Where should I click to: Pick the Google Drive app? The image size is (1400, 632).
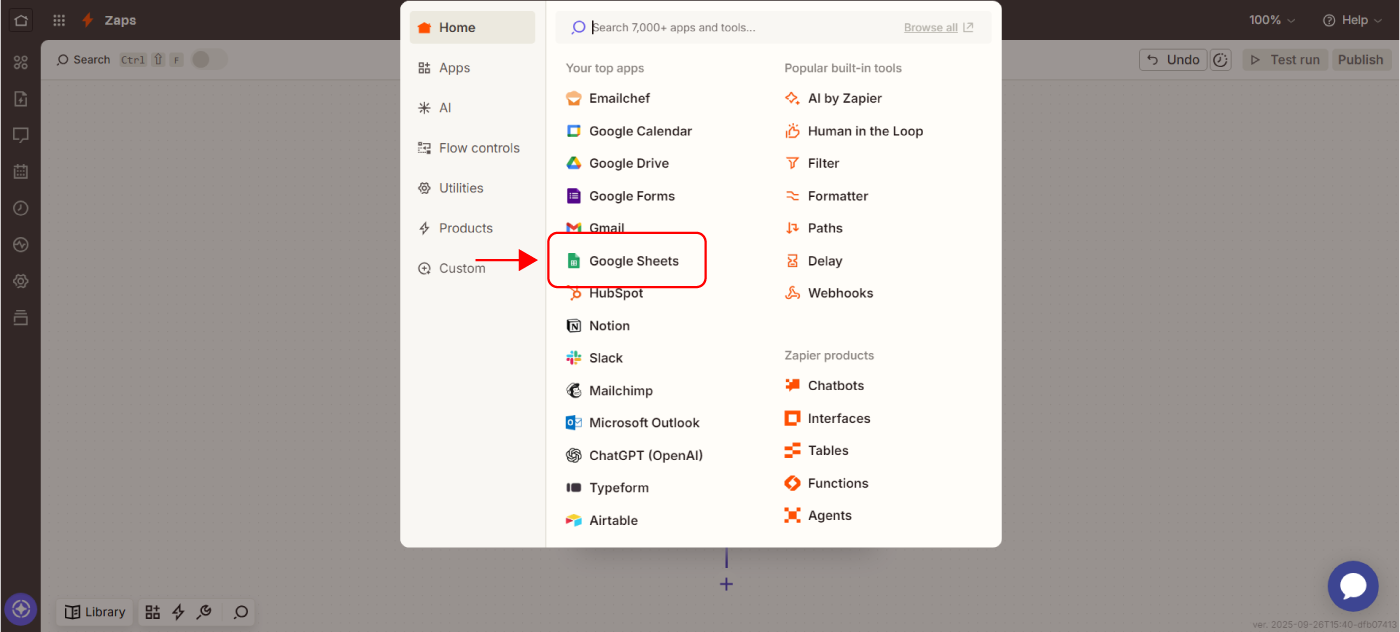click(x=628, y=163)
